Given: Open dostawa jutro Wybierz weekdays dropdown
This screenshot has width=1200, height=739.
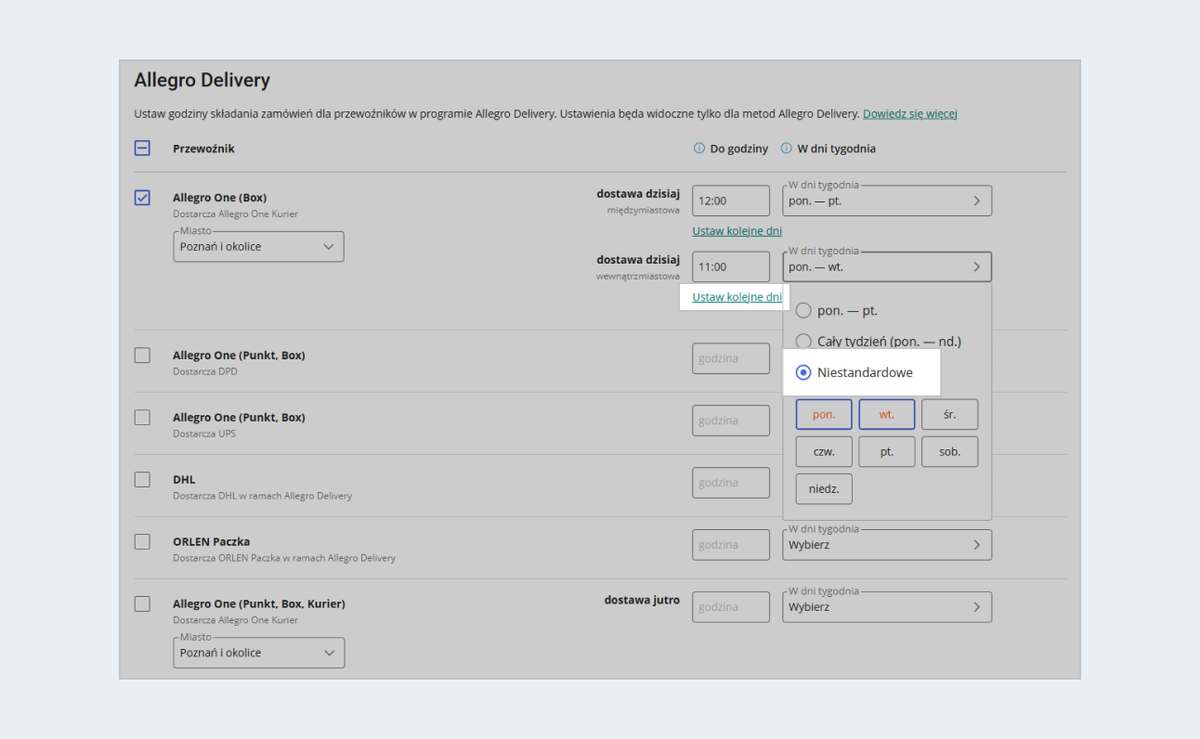Looking at the screenshot, I should (887, 607).
